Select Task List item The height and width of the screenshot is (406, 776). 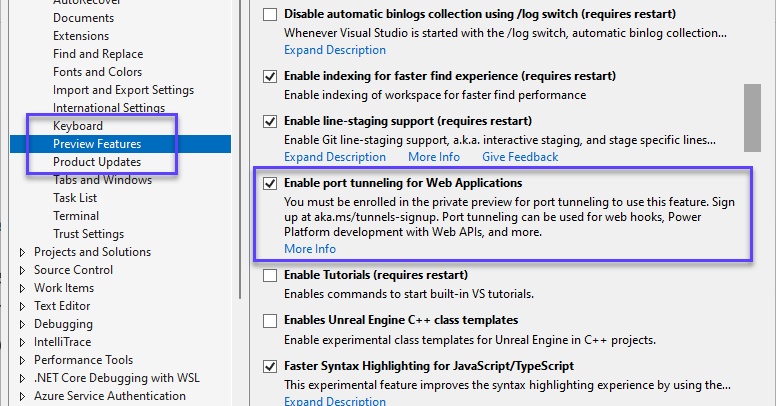pyautogui.click(x=75, y=198)
